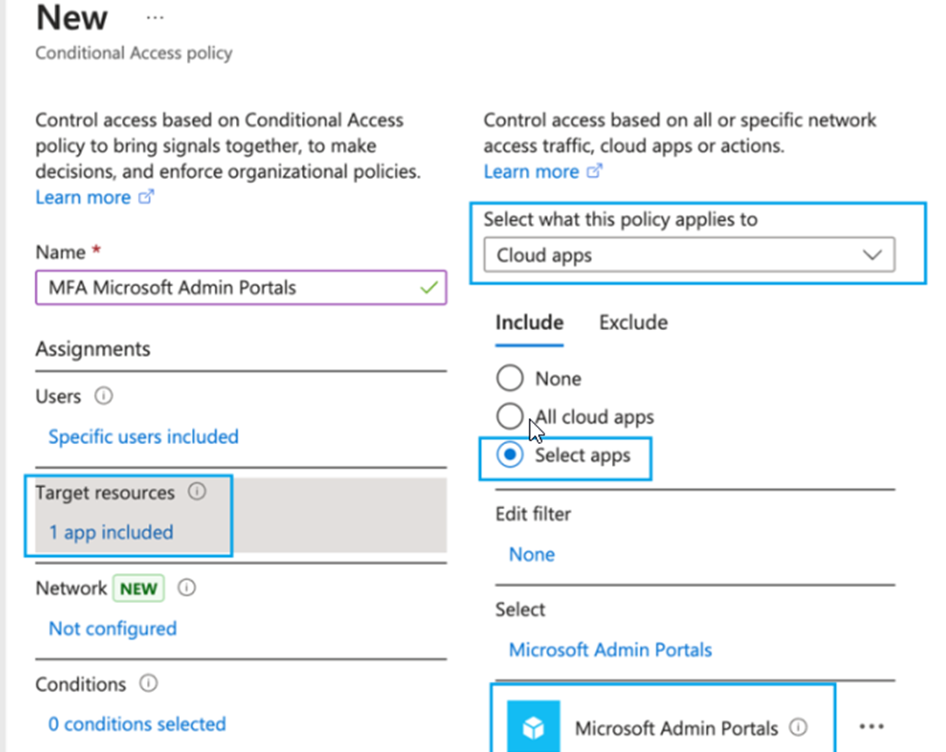
Task: Click the Microsoft Admin Portals app icon
Action: click(x=534, y=727)
